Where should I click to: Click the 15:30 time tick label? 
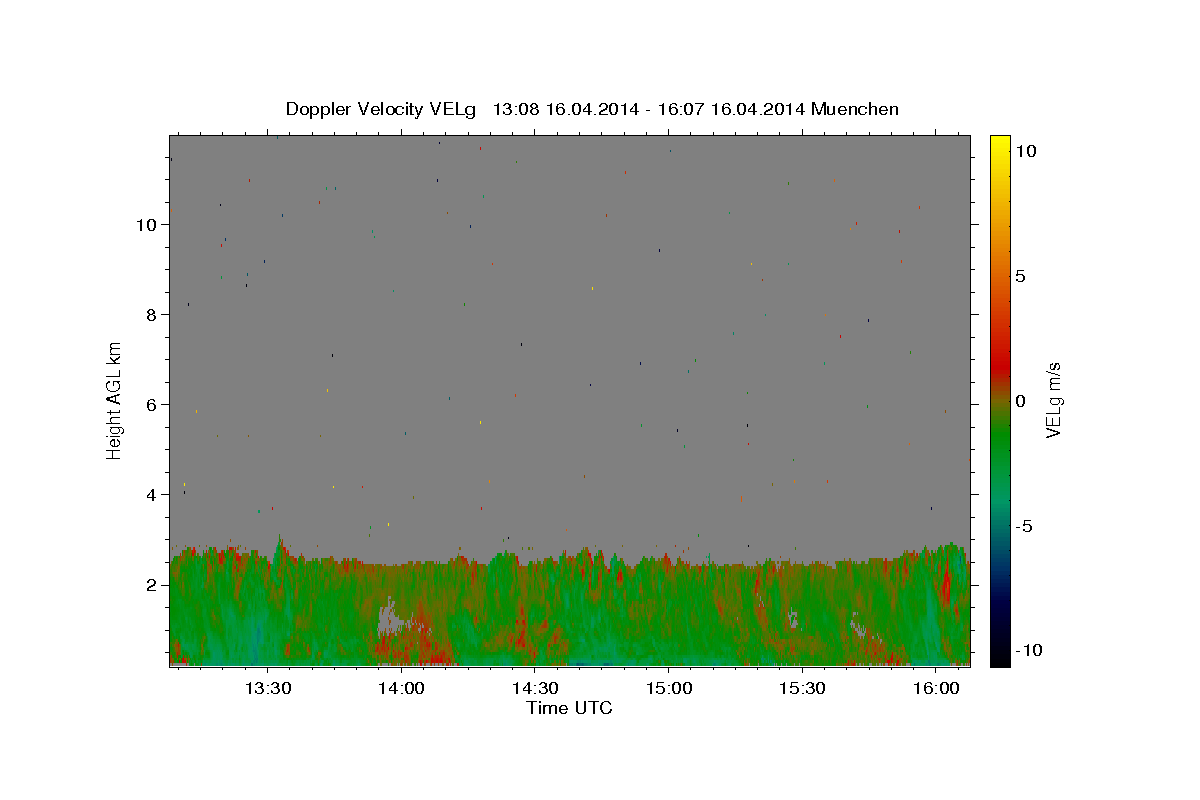pyautogui.click(x=802, y=688)
